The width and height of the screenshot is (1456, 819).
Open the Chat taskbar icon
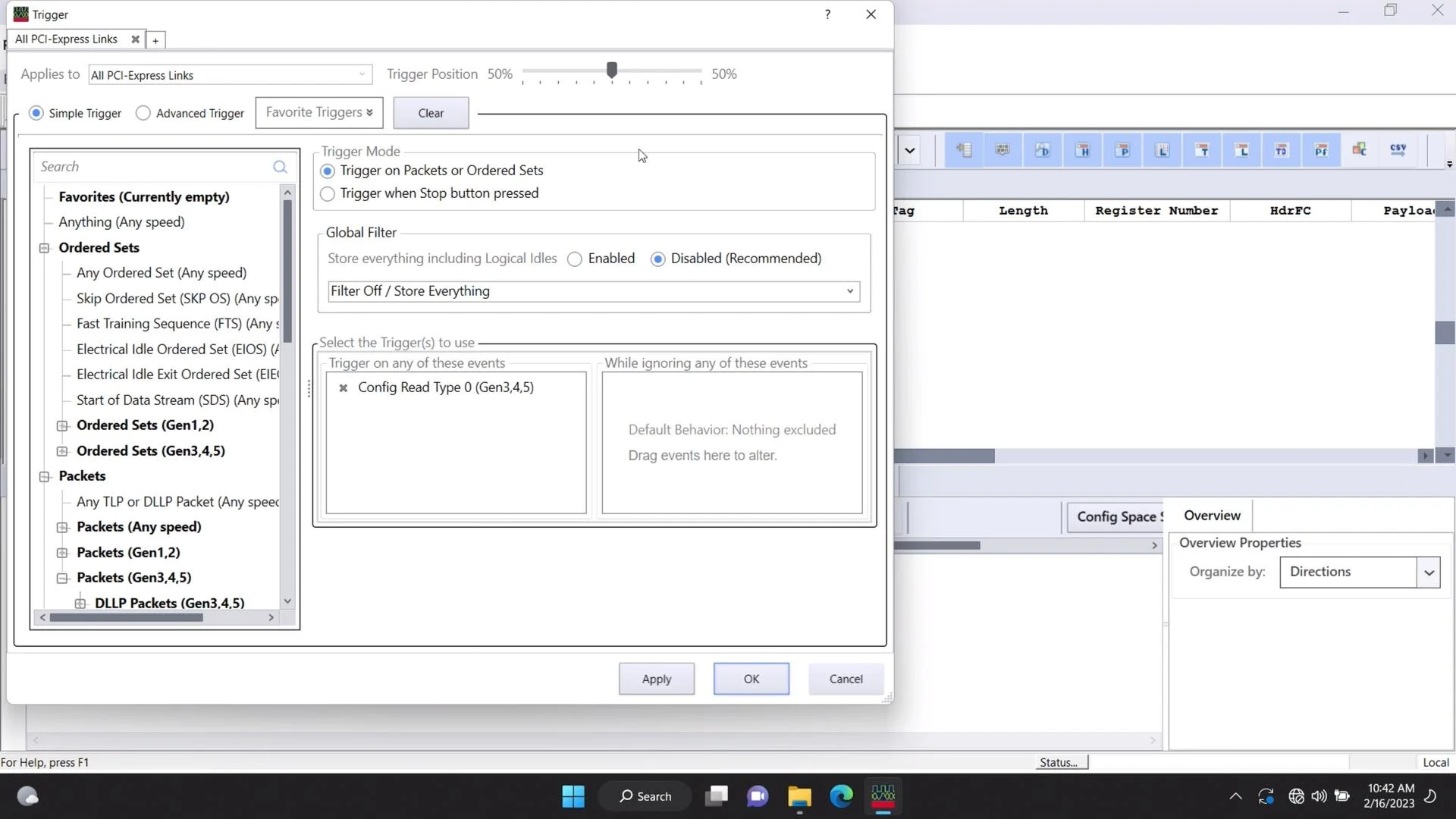[757, 796]
